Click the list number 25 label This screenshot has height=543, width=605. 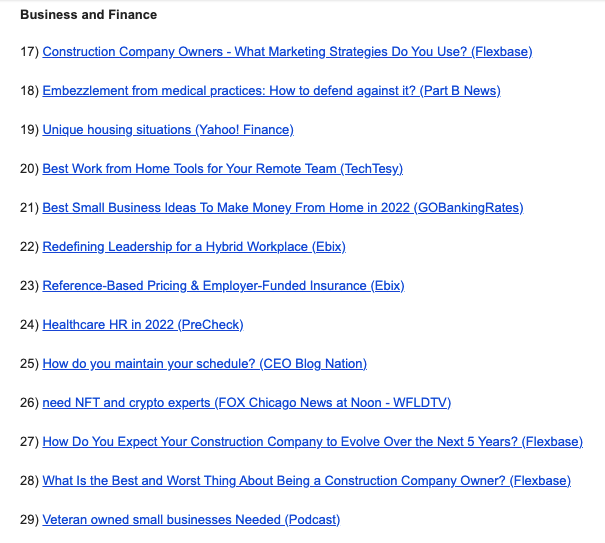[29, 364]
